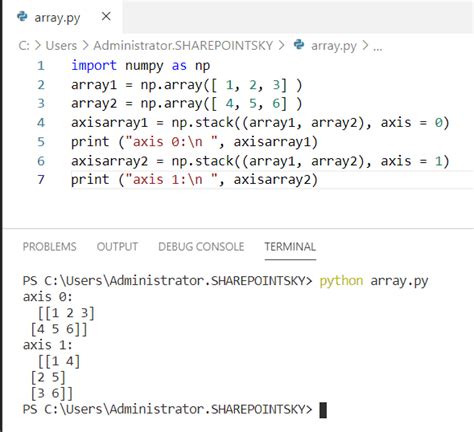
Task: Open Administrator.SHAREPOINTSKY breadcrumb segment
Action: tap(183, 45)
